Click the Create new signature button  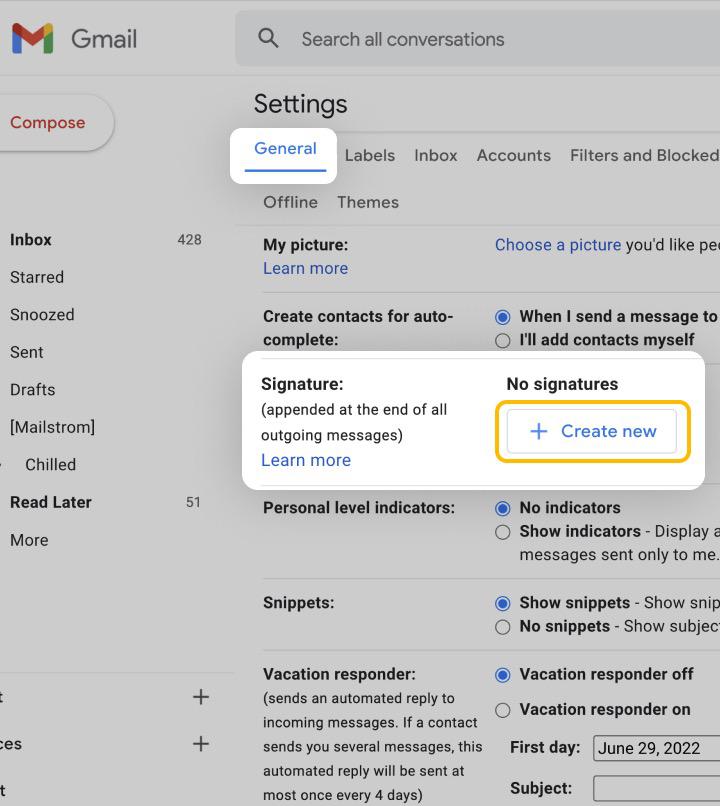pyautogui.click(x=592, y=431)
